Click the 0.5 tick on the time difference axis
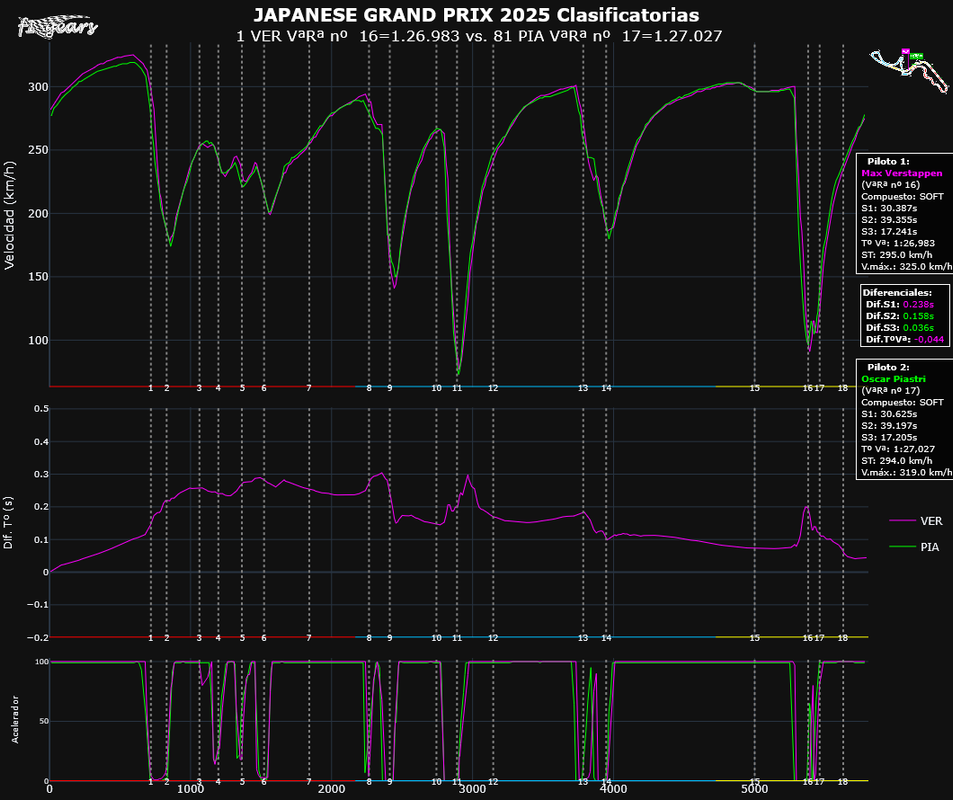The width and height of the screenshot is (953, 800). pyautogui.click(x=41, y=409)
